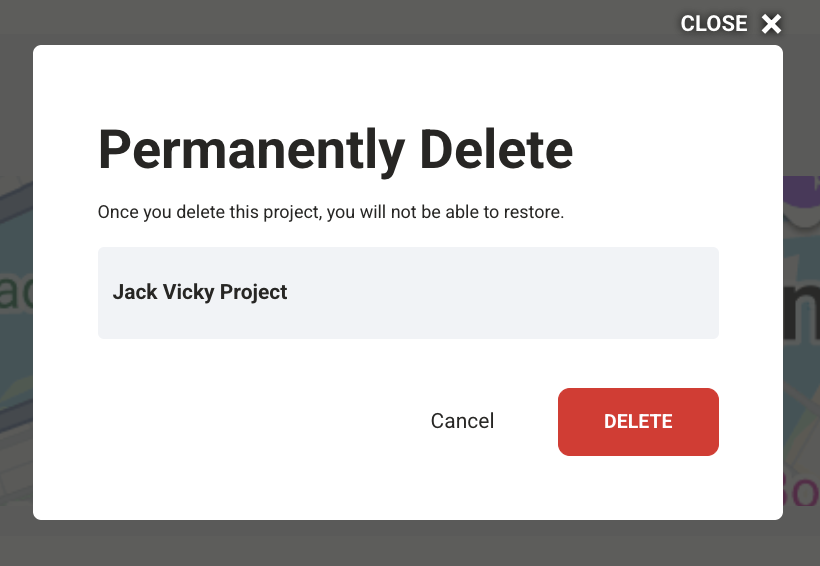Confirm with the red DELETE button
Image resolution: width=820 pixels, height=566 pixels.
coord(638,422)
